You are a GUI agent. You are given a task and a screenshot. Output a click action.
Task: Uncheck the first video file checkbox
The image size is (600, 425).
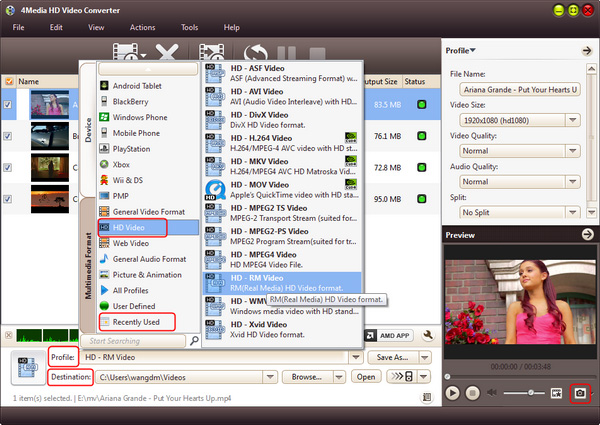[x=9, y=104]
